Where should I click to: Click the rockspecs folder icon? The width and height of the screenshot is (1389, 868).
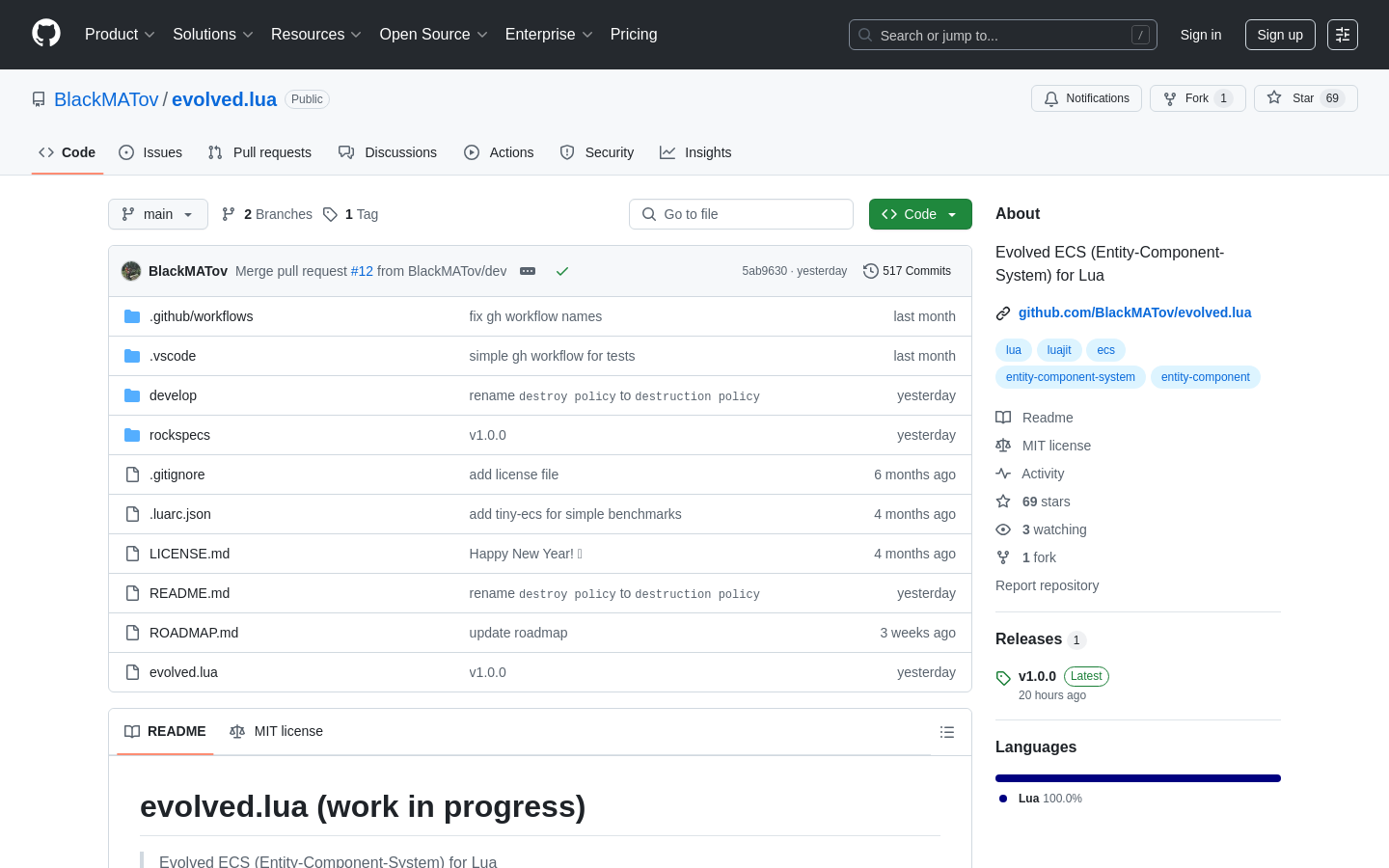coord(132,435)
